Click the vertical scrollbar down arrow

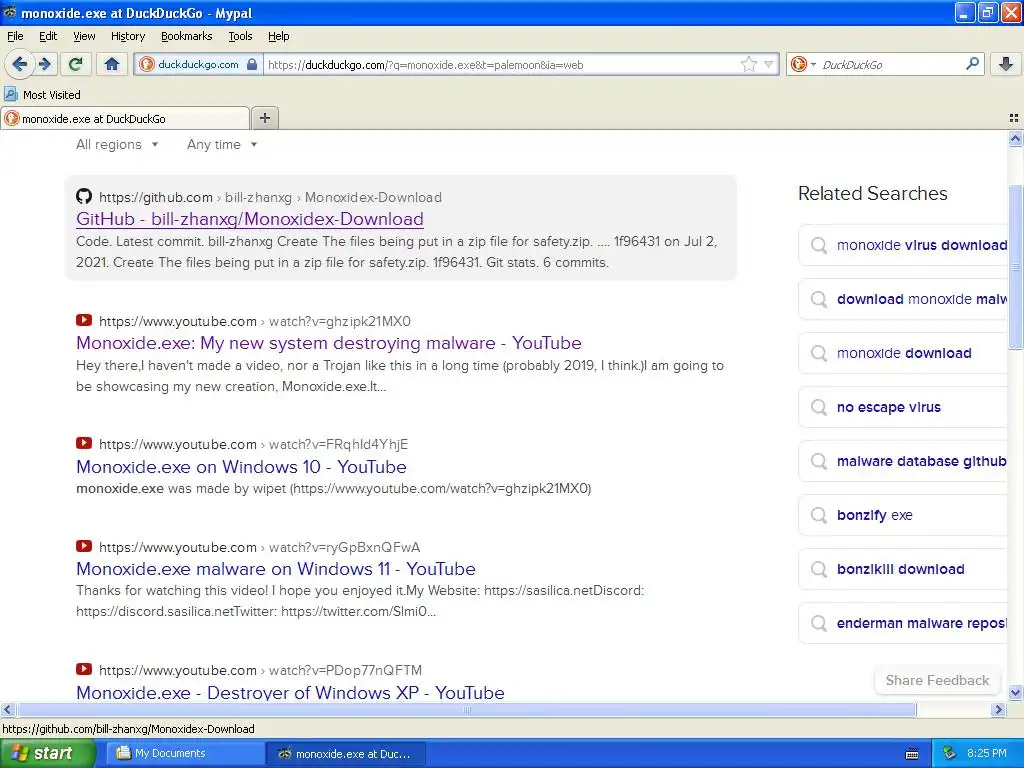1016,693
